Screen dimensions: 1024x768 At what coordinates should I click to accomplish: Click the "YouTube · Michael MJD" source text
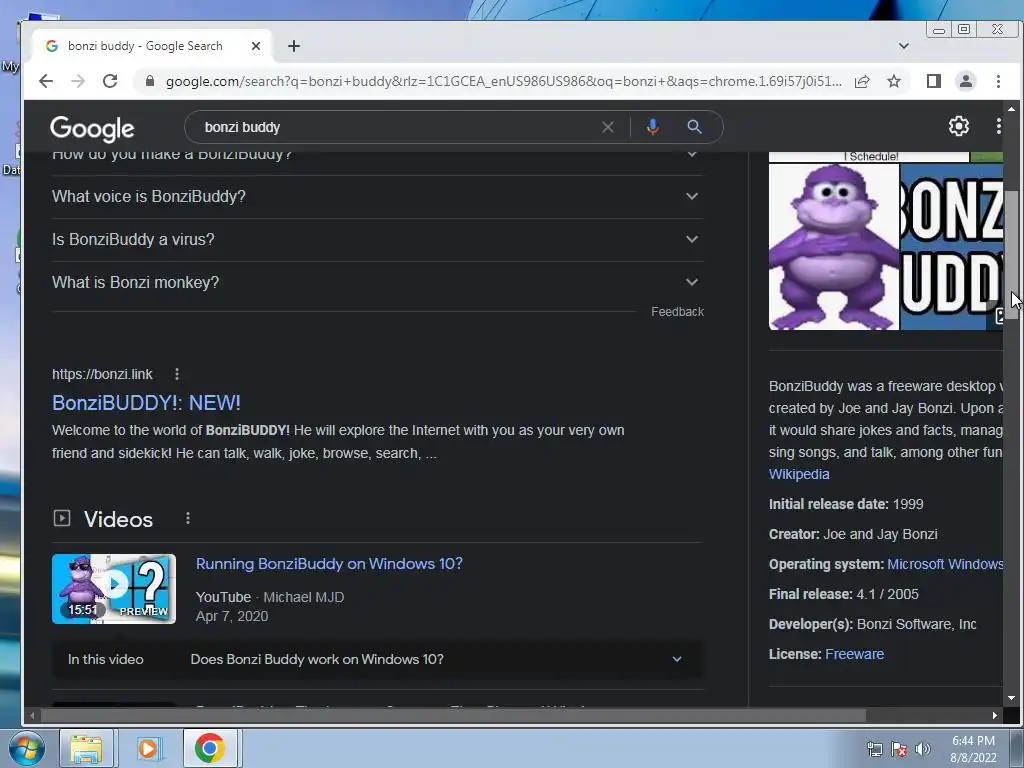click(270, 597)
